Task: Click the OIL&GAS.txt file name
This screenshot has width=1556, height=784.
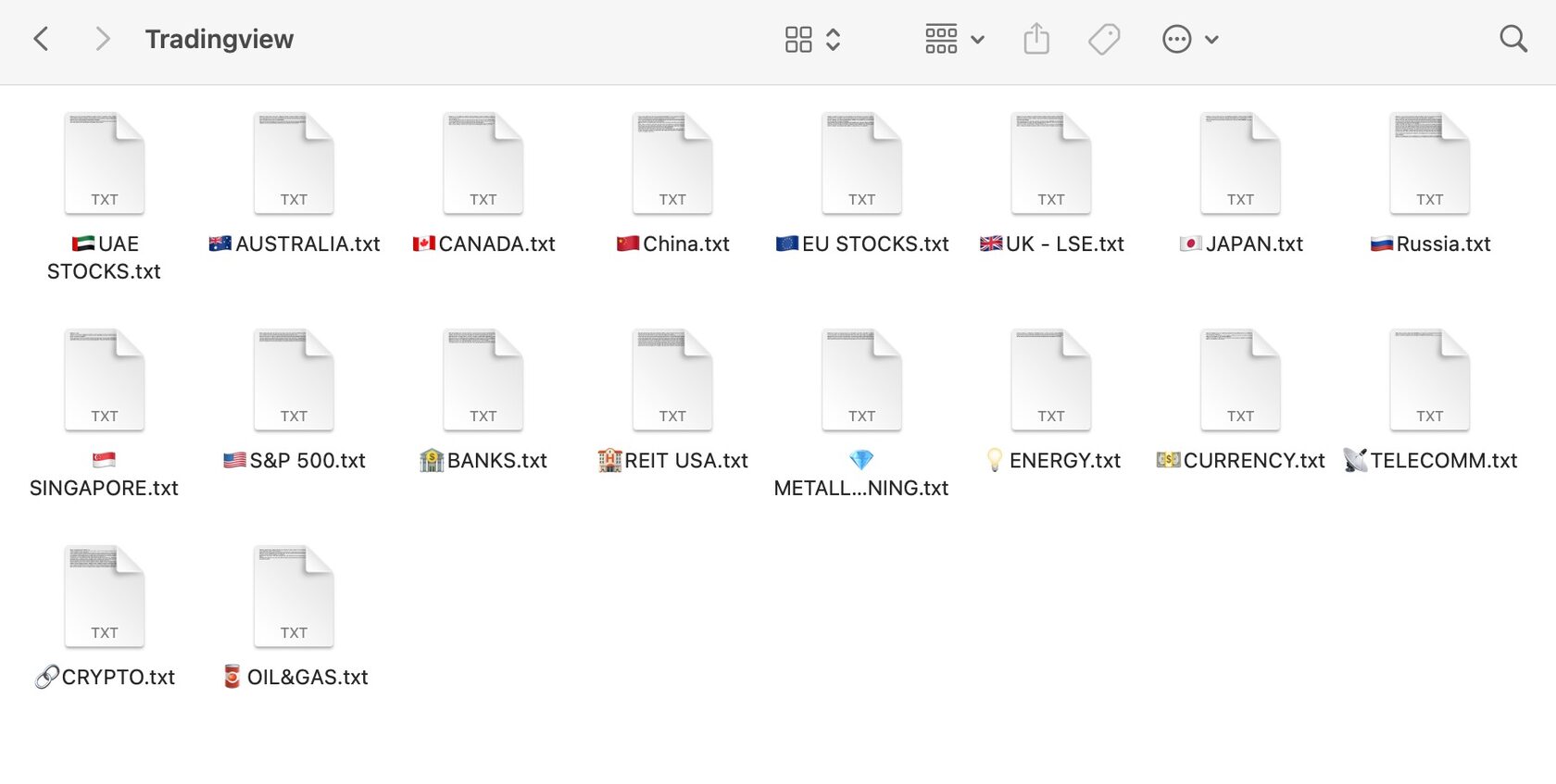Action: coord(295,678)
